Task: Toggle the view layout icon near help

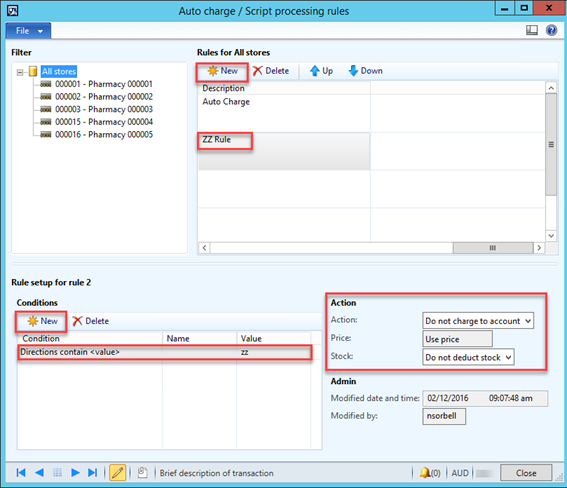Action: point(532,30)
